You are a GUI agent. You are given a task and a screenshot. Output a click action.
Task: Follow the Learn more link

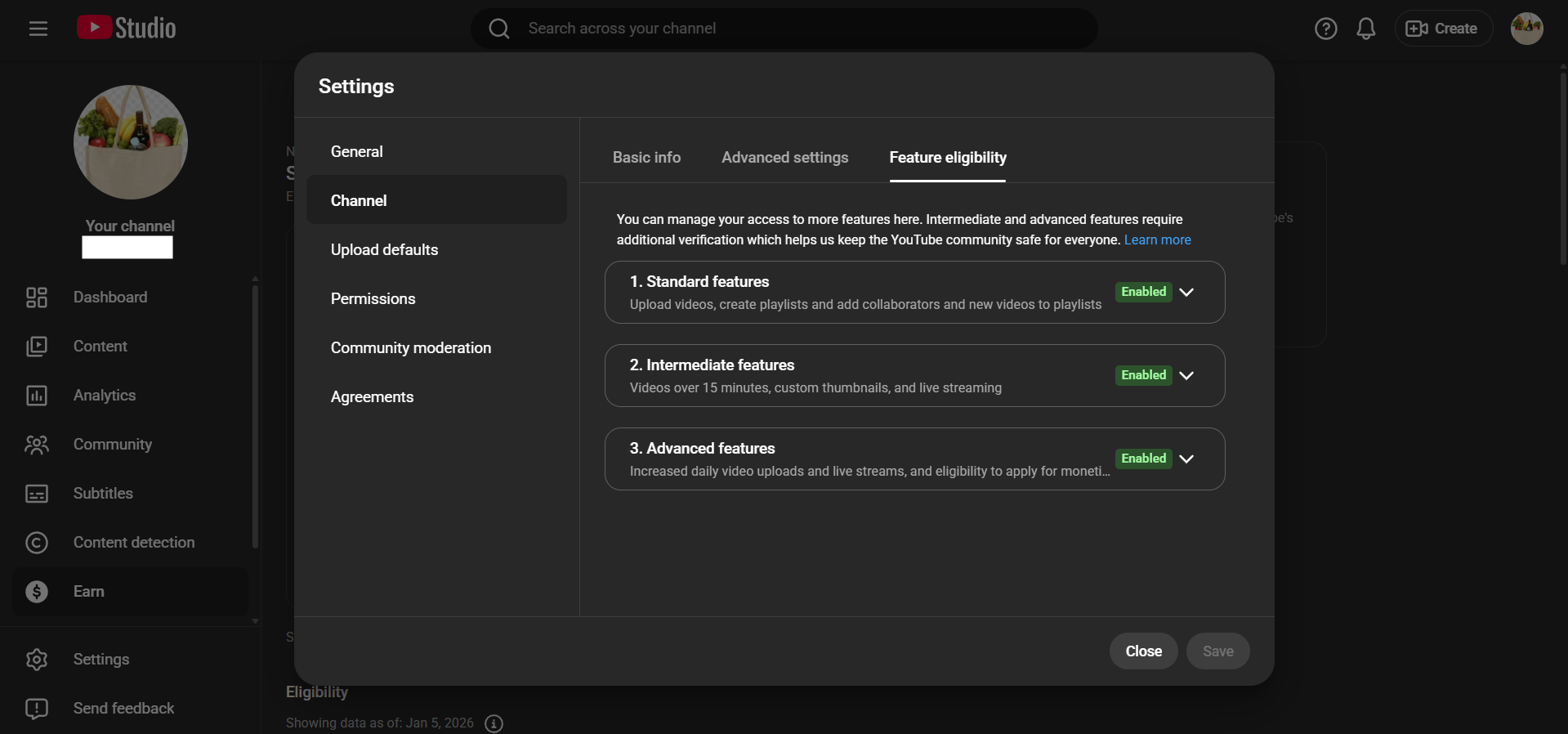[x=1157, y=240]
